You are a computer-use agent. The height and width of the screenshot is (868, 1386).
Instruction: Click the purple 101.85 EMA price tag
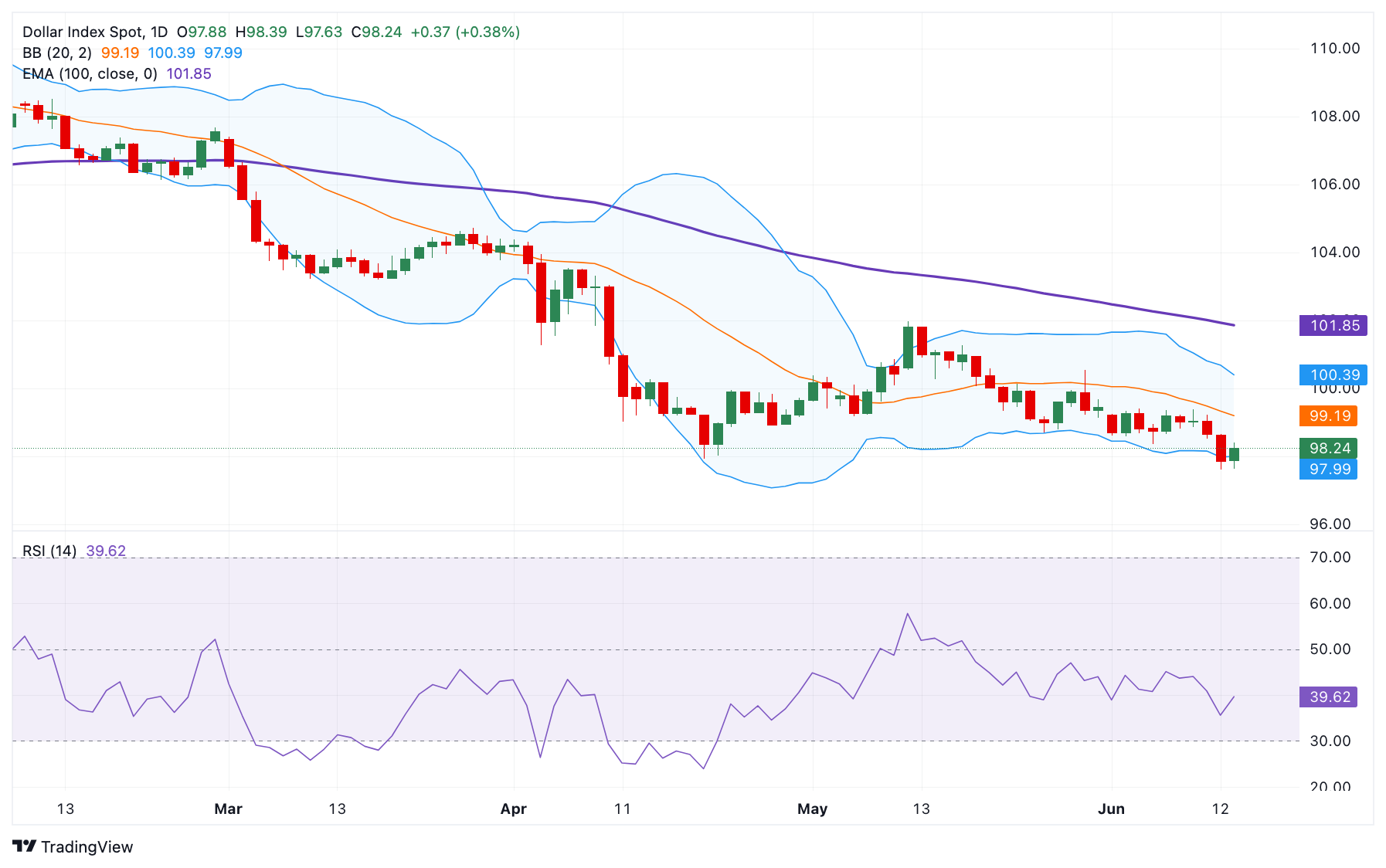pos(1333,325)
